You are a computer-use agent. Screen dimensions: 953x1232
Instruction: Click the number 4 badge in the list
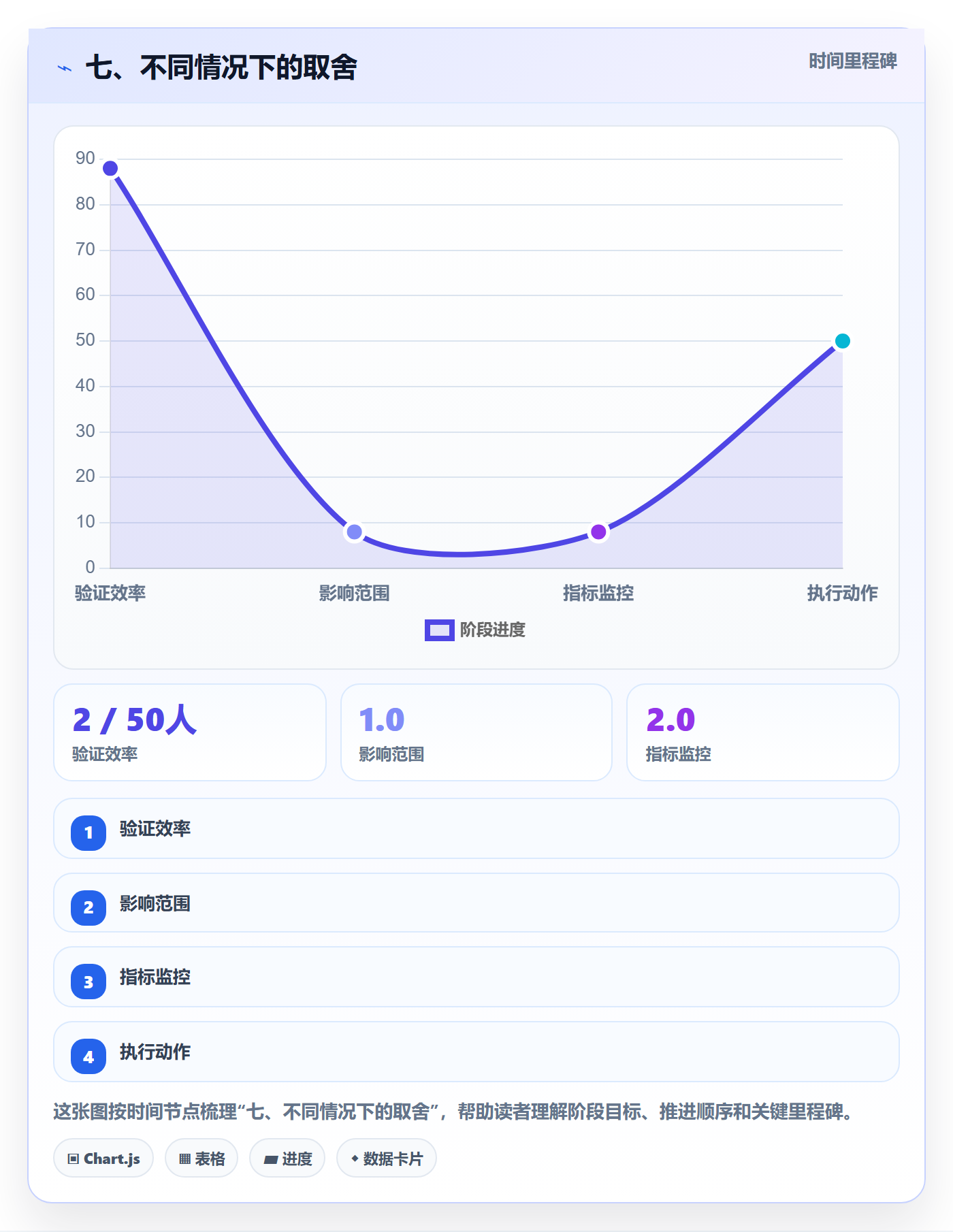[88, 1056]
